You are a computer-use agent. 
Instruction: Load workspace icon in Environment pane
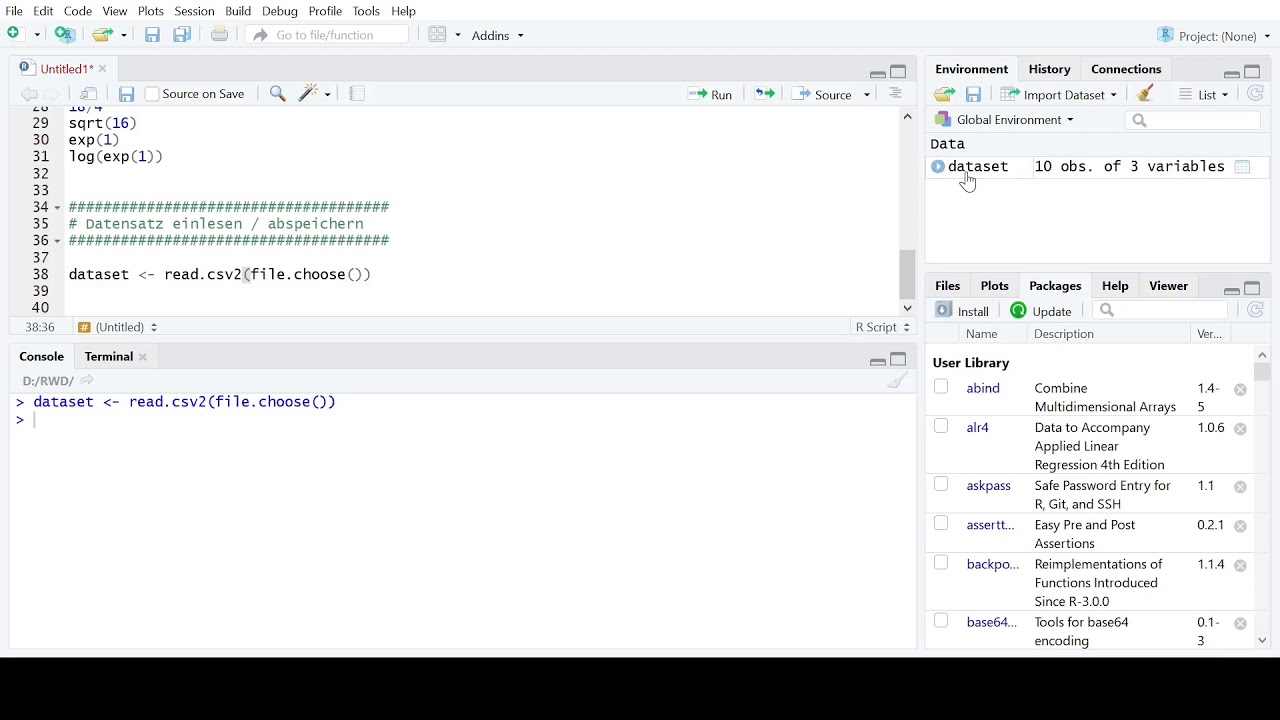tap(944, 95)
